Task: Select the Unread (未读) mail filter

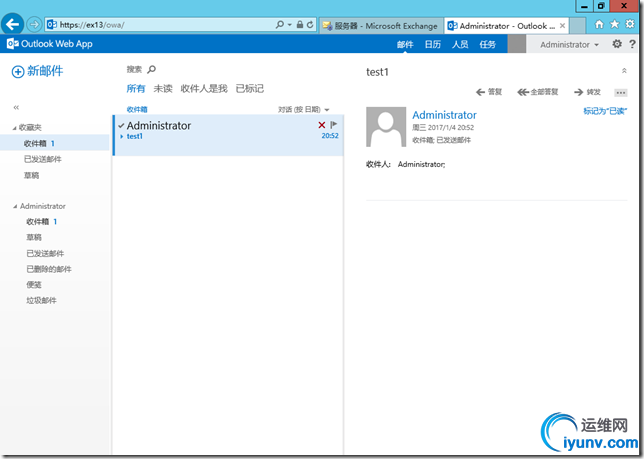Action: [163, 88]
